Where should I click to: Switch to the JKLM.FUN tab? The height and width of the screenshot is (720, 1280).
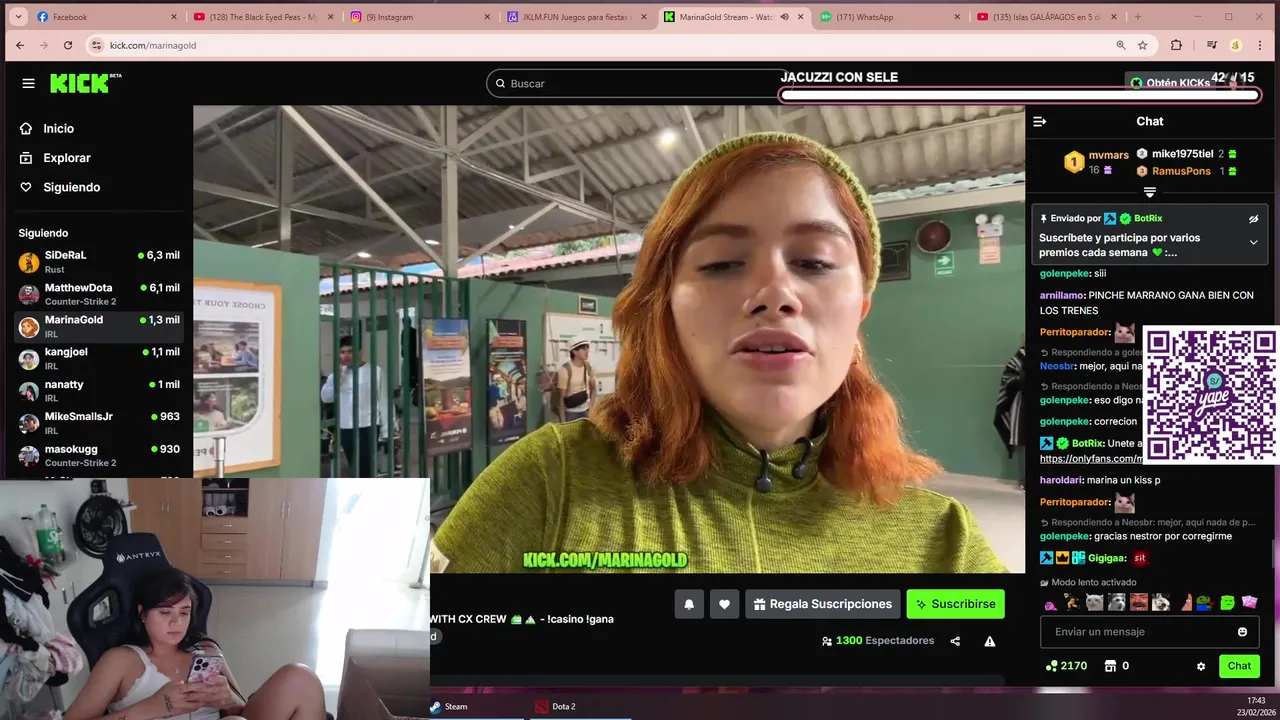(575, 17)
